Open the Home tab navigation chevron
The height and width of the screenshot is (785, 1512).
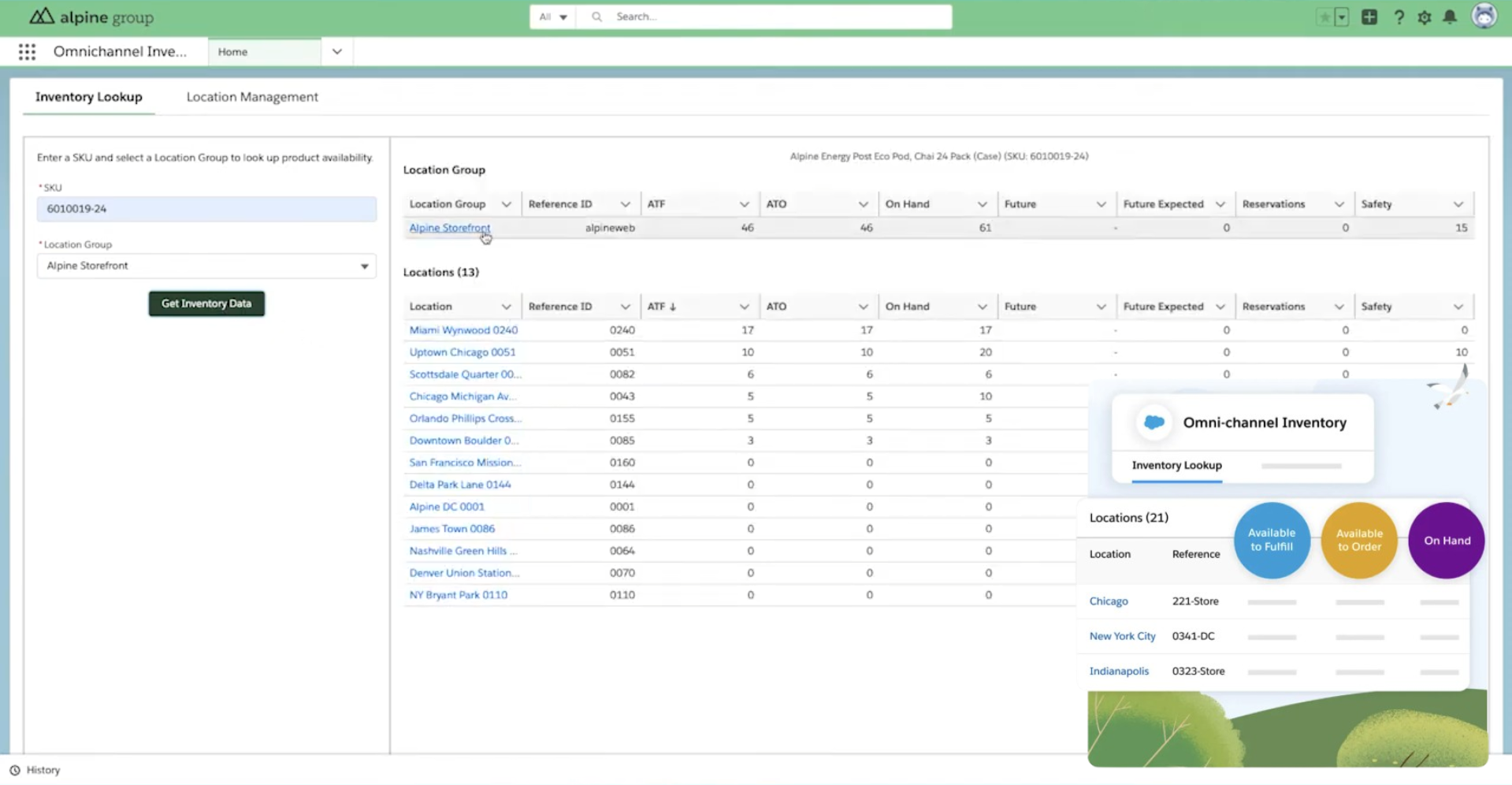(337, 52)
